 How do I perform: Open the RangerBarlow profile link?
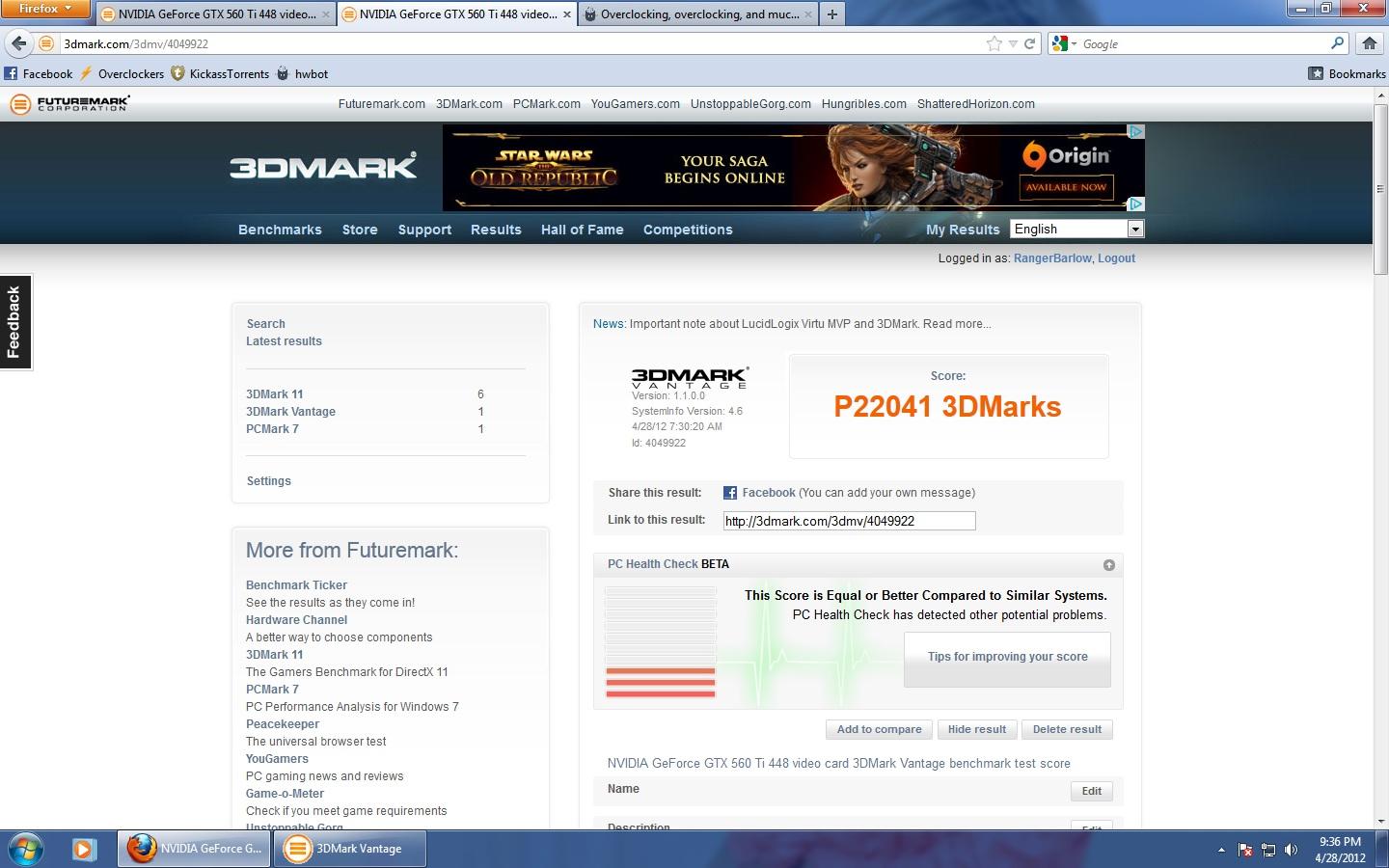(1052, 258)
